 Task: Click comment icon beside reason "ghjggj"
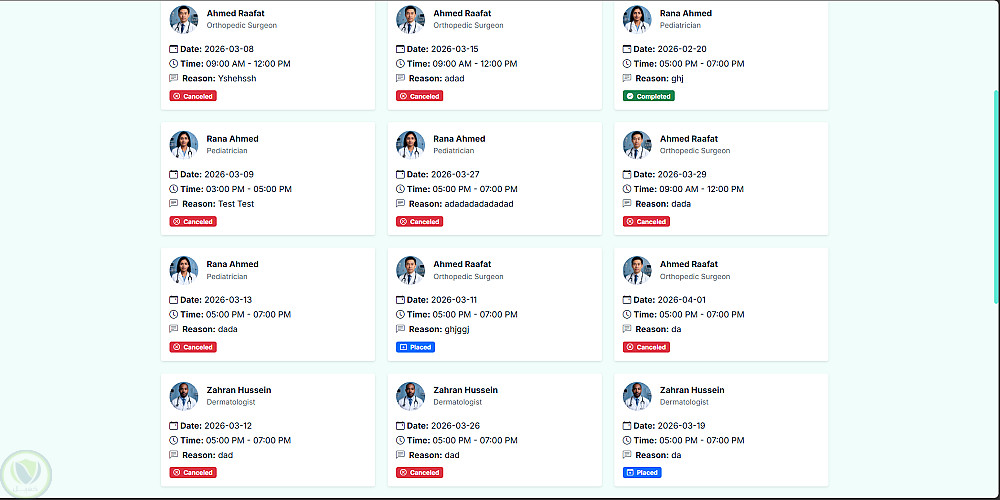click(x=400, y=329)
